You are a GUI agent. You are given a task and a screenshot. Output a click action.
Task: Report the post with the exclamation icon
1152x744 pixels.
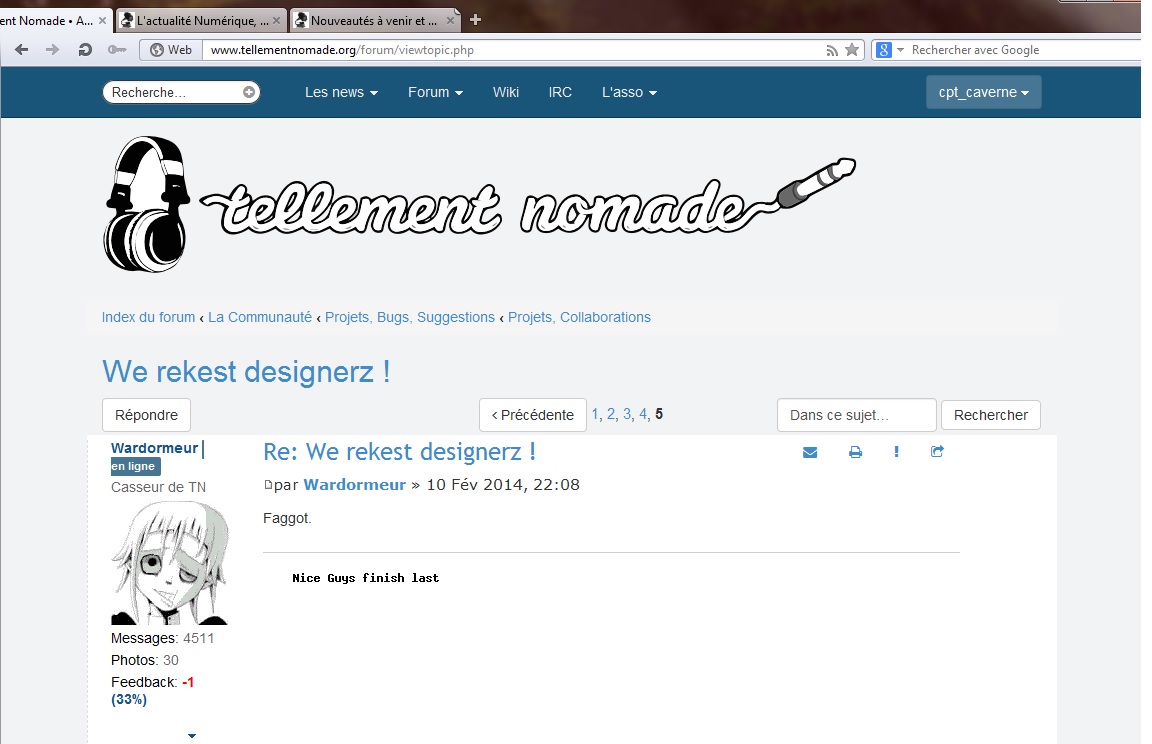[896, 452]
